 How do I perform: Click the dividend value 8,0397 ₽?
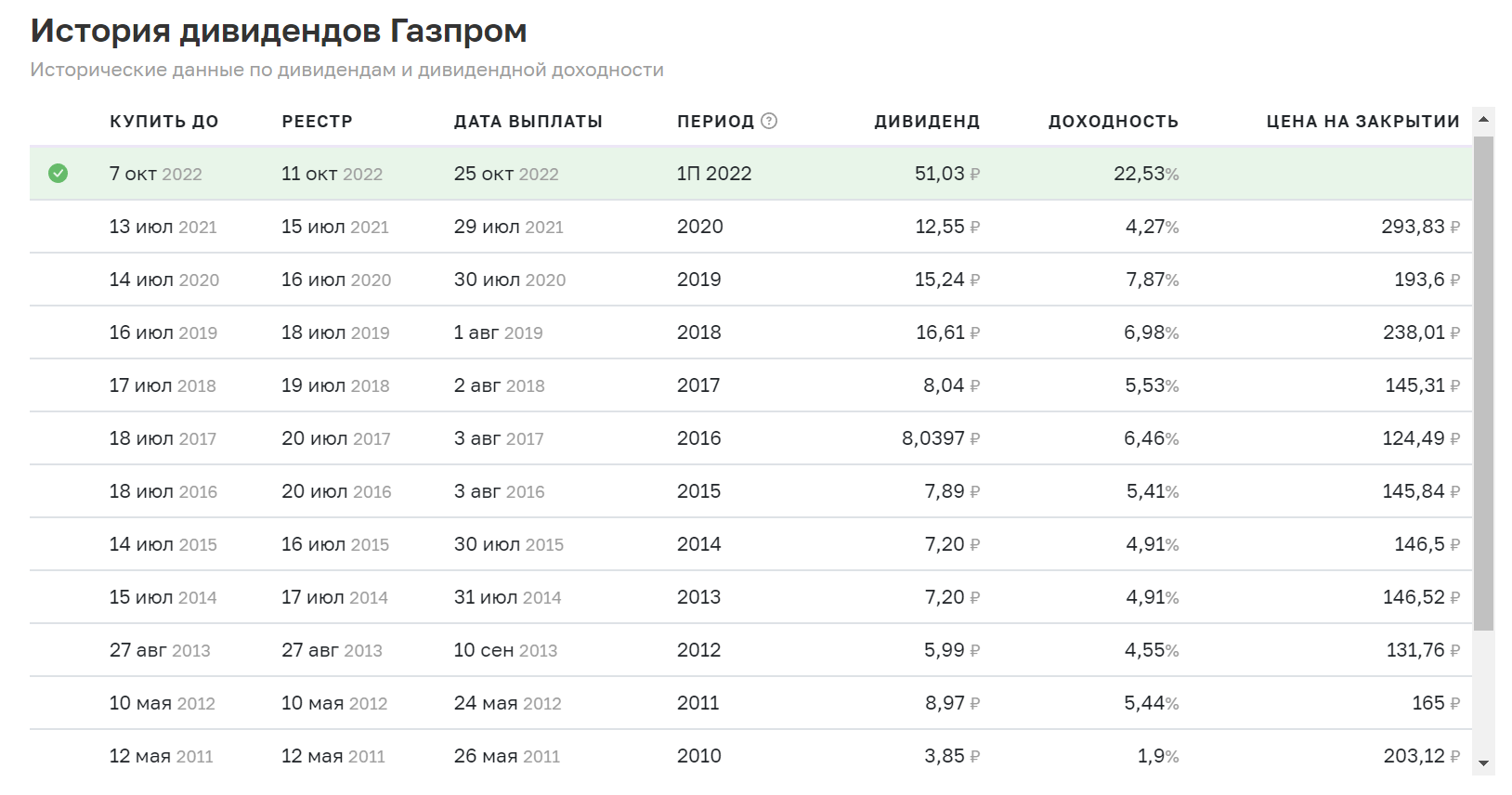[941, 438]
